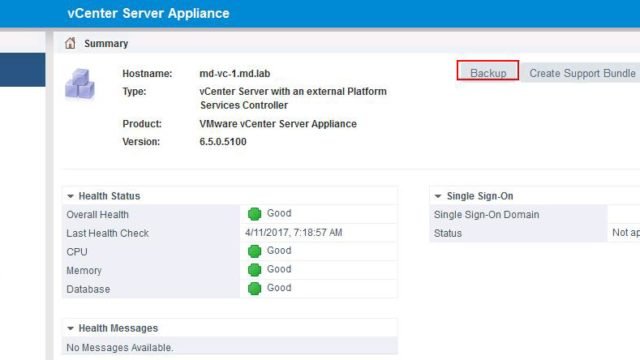This screenshot has width=640, height=360.
Task: Click the green Memory status icon
Action: [x=254, y=270]
